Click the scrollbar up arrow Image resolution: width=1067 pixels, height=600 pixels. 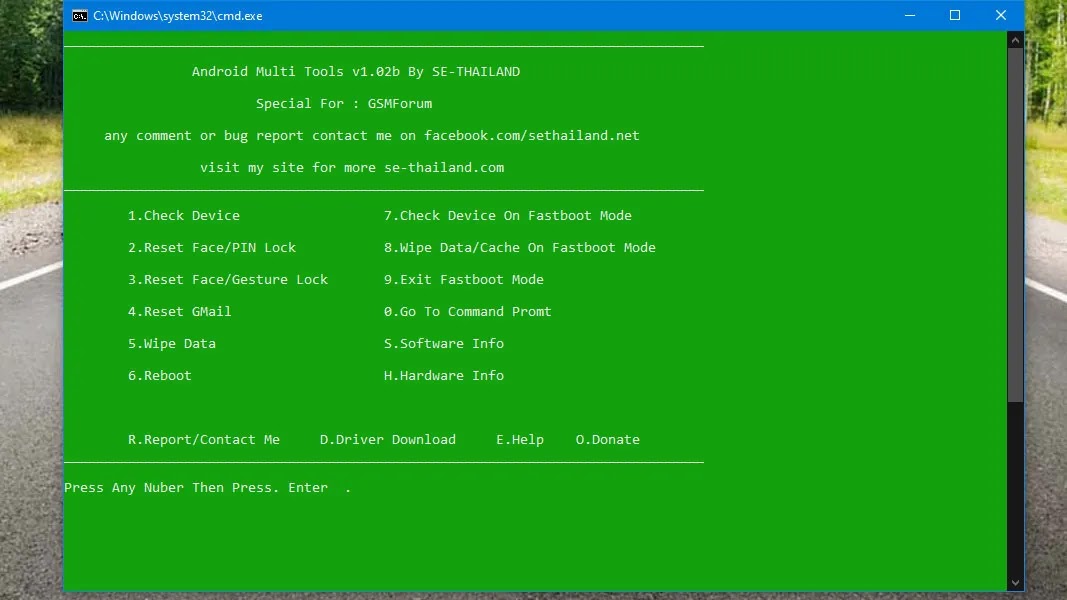point(1015,40)
